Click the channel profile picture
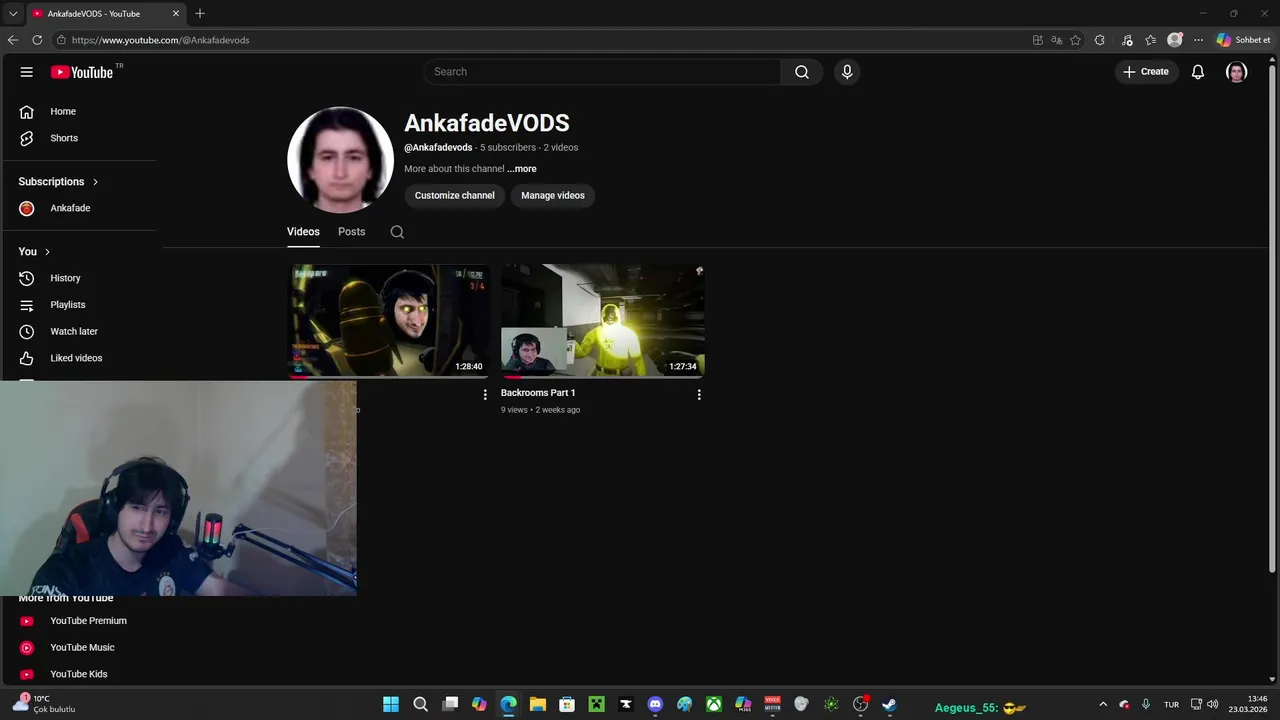The image size is (1280, 720). [x=340, y=160]
